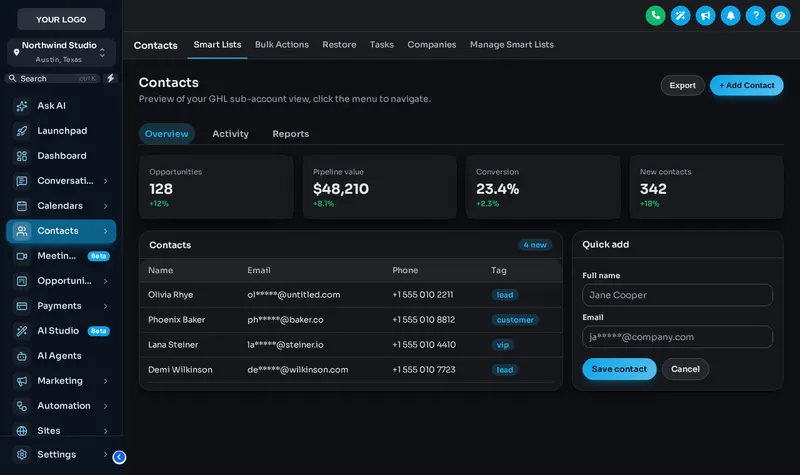
Task: Click the green phone dialer icon
Action: pyautogui.click(x=655, y=16)
